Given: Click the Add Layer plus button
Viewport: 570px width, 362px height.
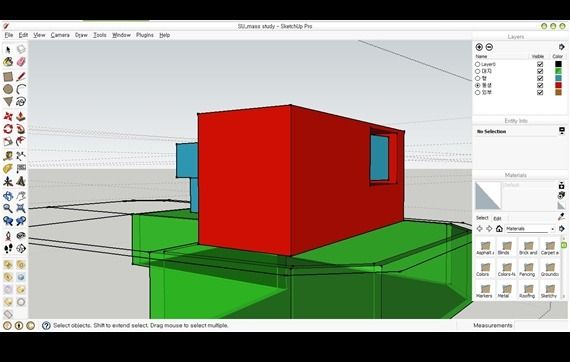Looking at the screenshot, I should pos(479,47).
